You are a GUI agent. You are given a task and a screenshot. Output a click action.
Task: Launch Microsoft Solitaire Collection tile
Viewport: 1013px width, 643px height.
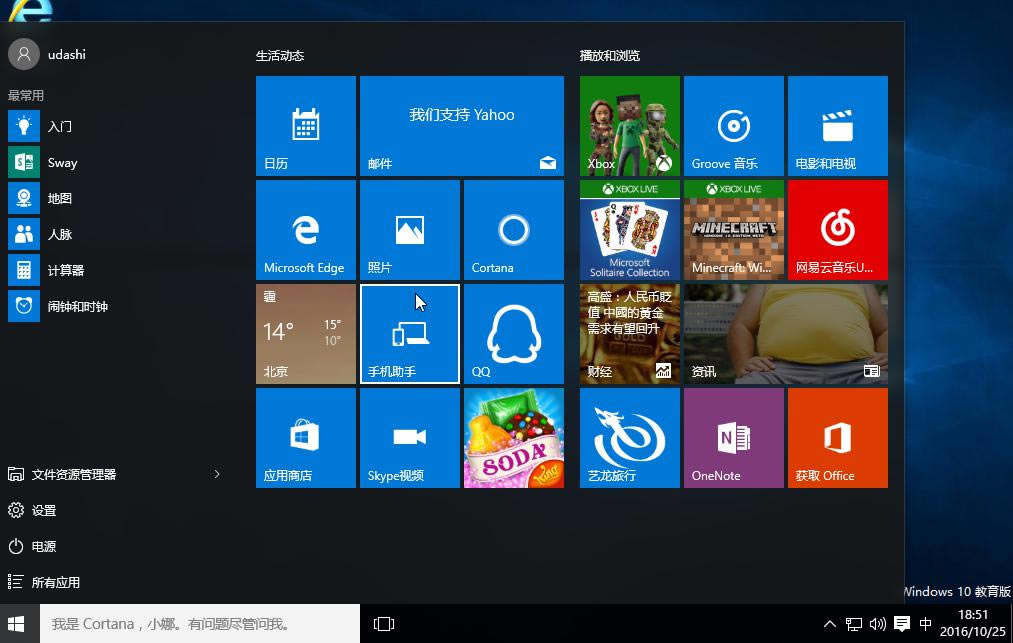630,230
